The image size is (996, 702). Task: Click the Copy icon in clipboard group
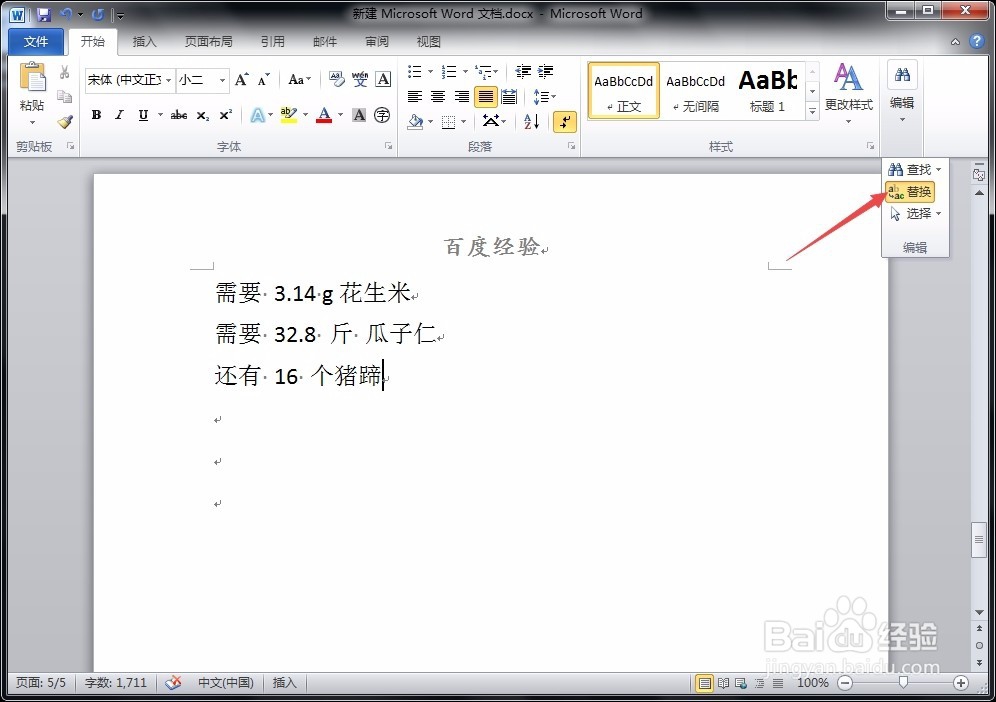click(x=64, y=97)
